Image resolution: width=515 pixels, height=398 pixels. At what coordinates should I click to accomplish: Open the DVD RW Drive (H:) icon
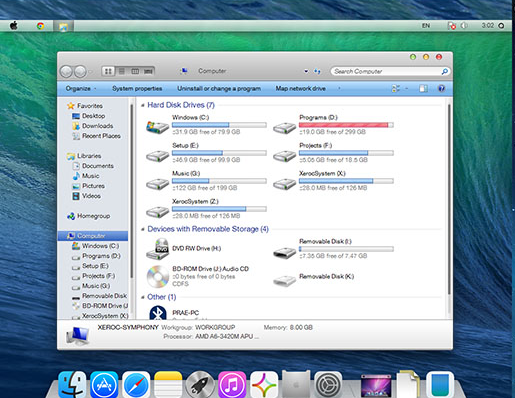[x=157, y=249]
